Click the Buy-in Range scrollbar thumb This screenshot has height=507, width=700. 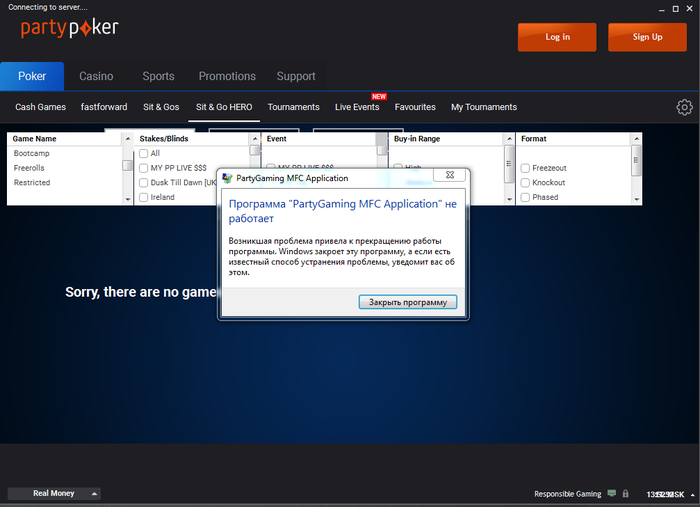(509, 164)
